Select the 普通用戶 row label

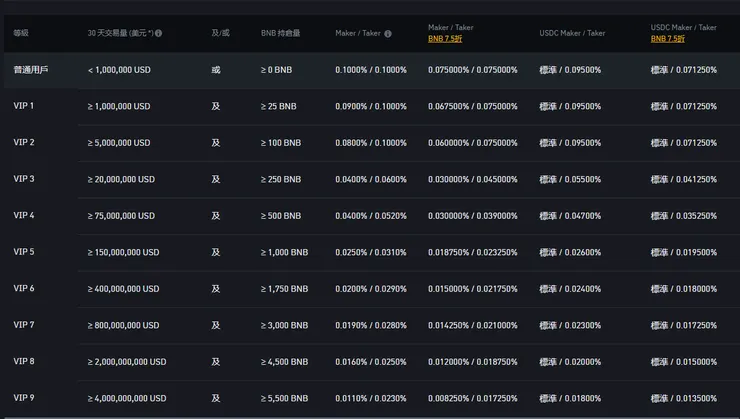pos(30,70)
